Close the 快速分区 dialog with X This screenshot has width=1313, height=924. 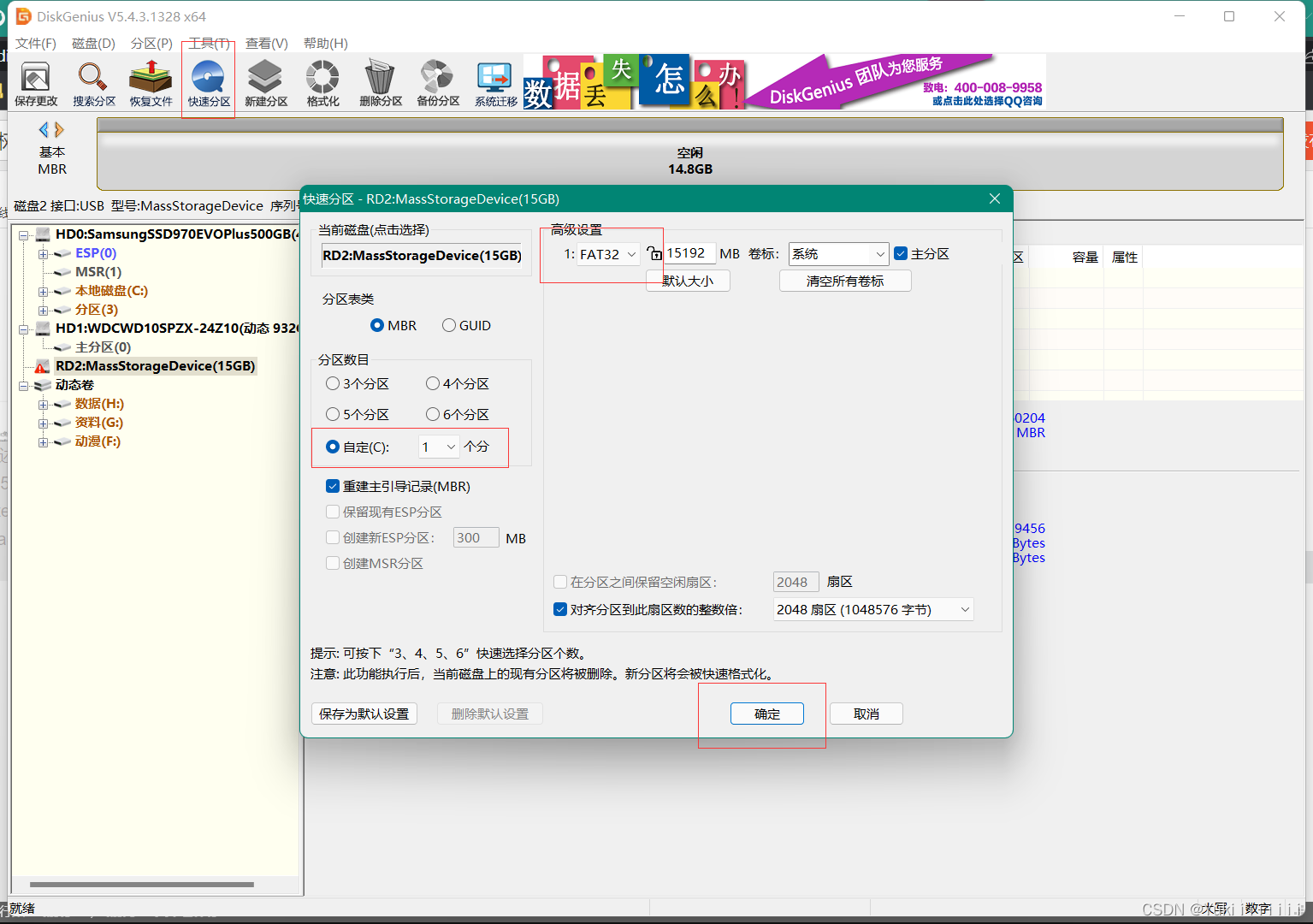click(994, 198)
